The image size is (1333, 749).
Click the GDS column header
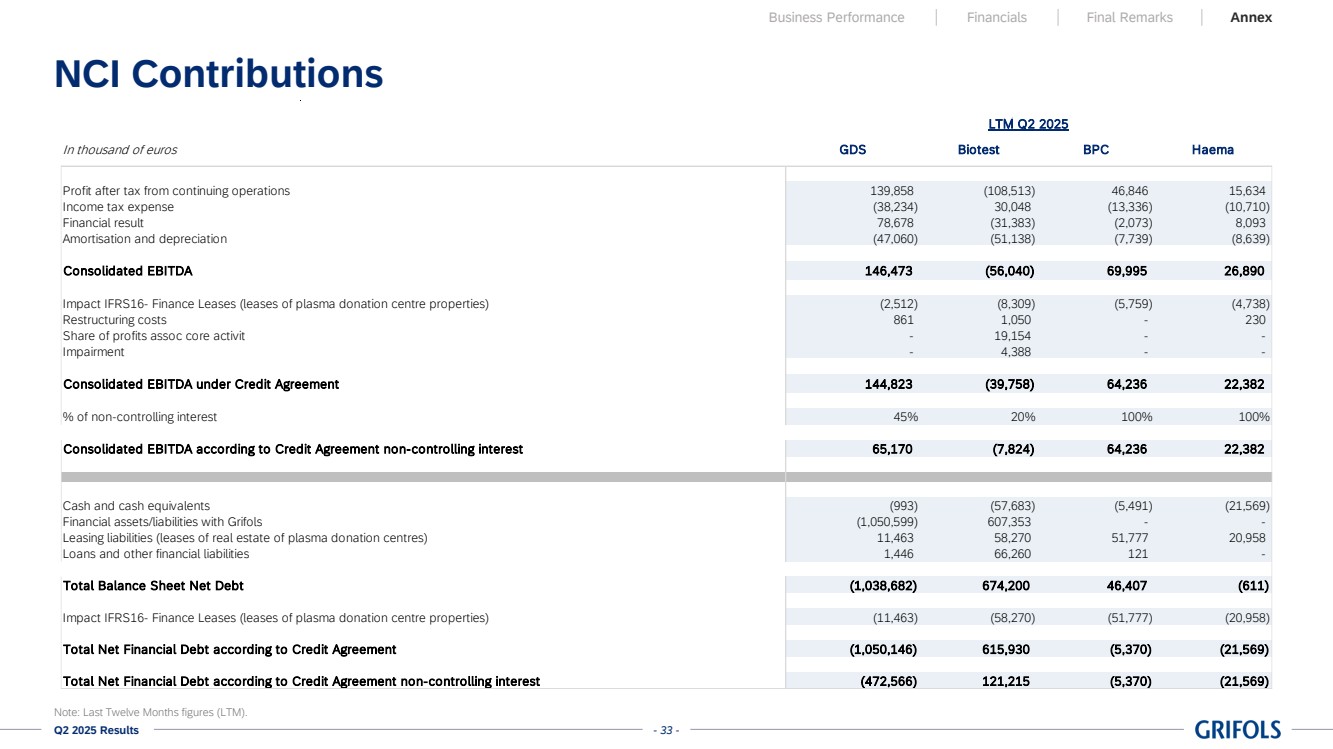[x=852, y=150]
